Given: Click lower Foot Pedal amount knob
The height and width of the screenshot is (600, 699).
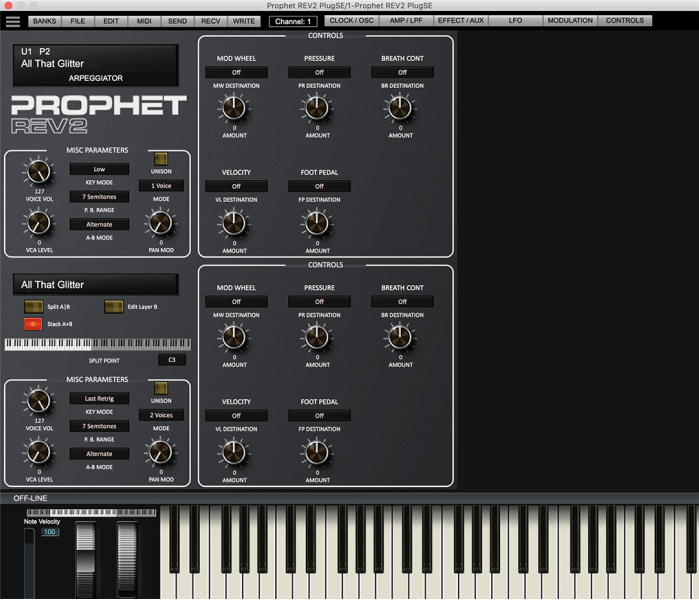Looking at the screenshot, I should pos(317,452).
